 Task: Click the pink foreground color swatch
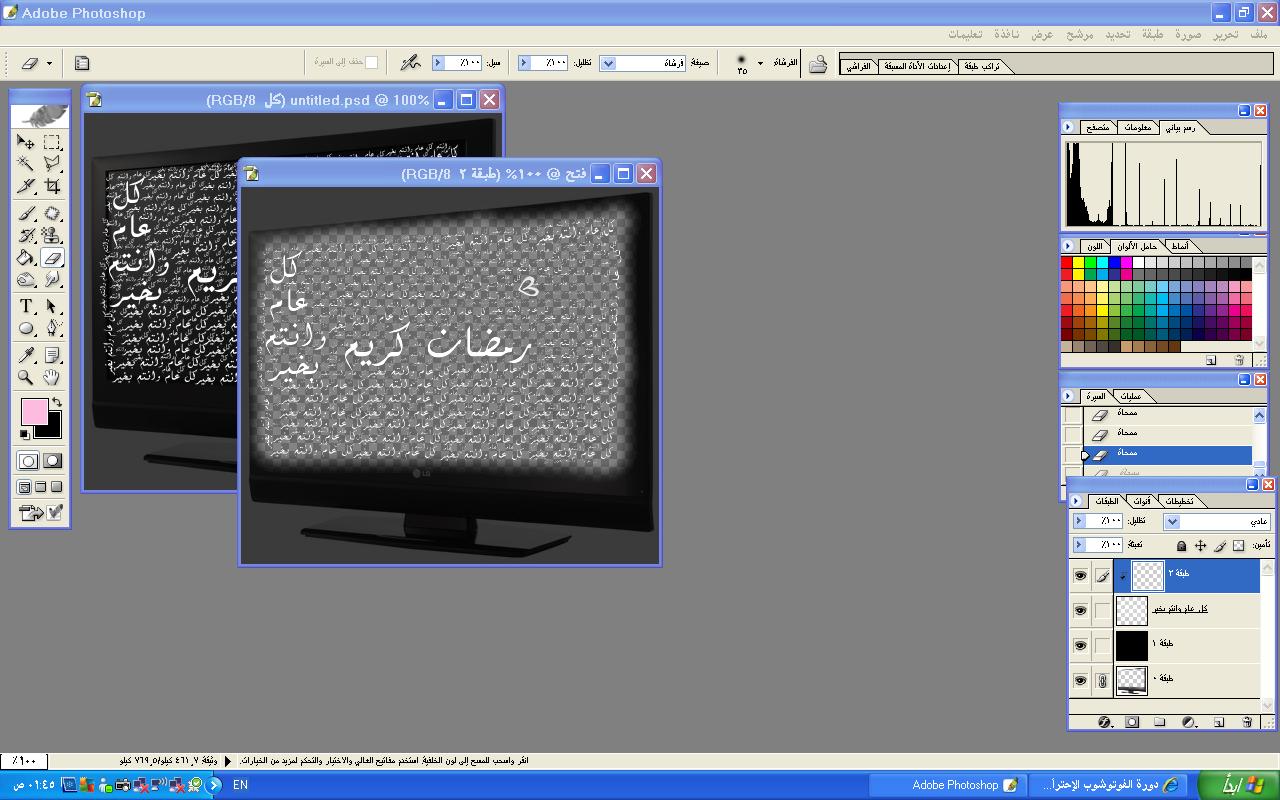pyautogui.click(x=34, y=411)
